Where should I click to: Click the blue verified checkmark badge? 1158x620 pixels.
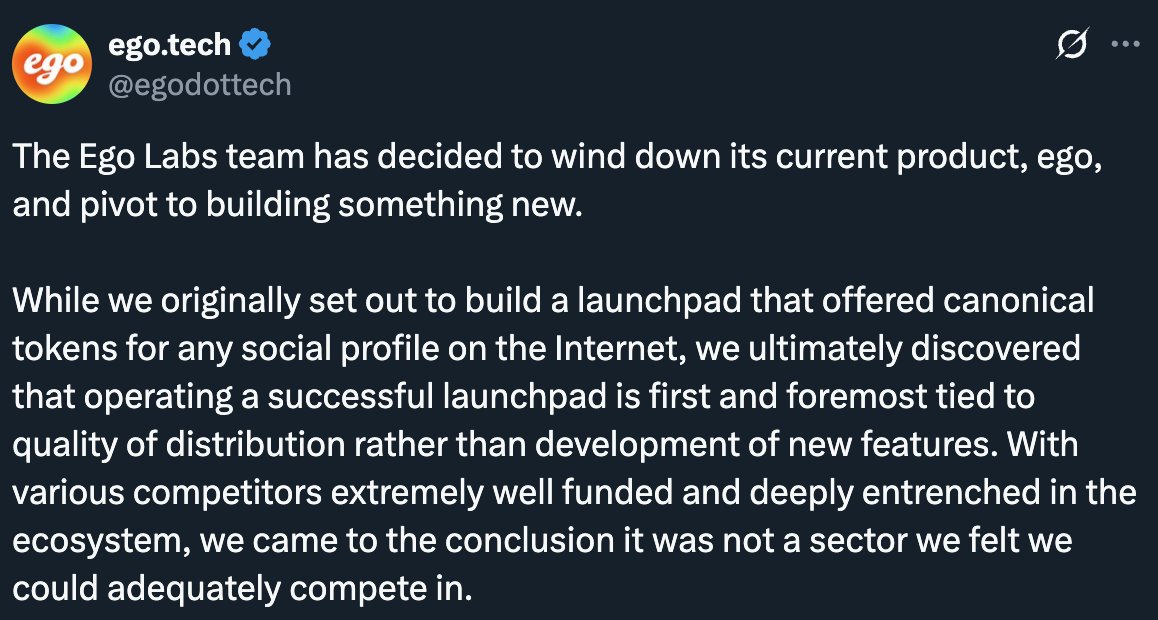(x=257, y=45)
